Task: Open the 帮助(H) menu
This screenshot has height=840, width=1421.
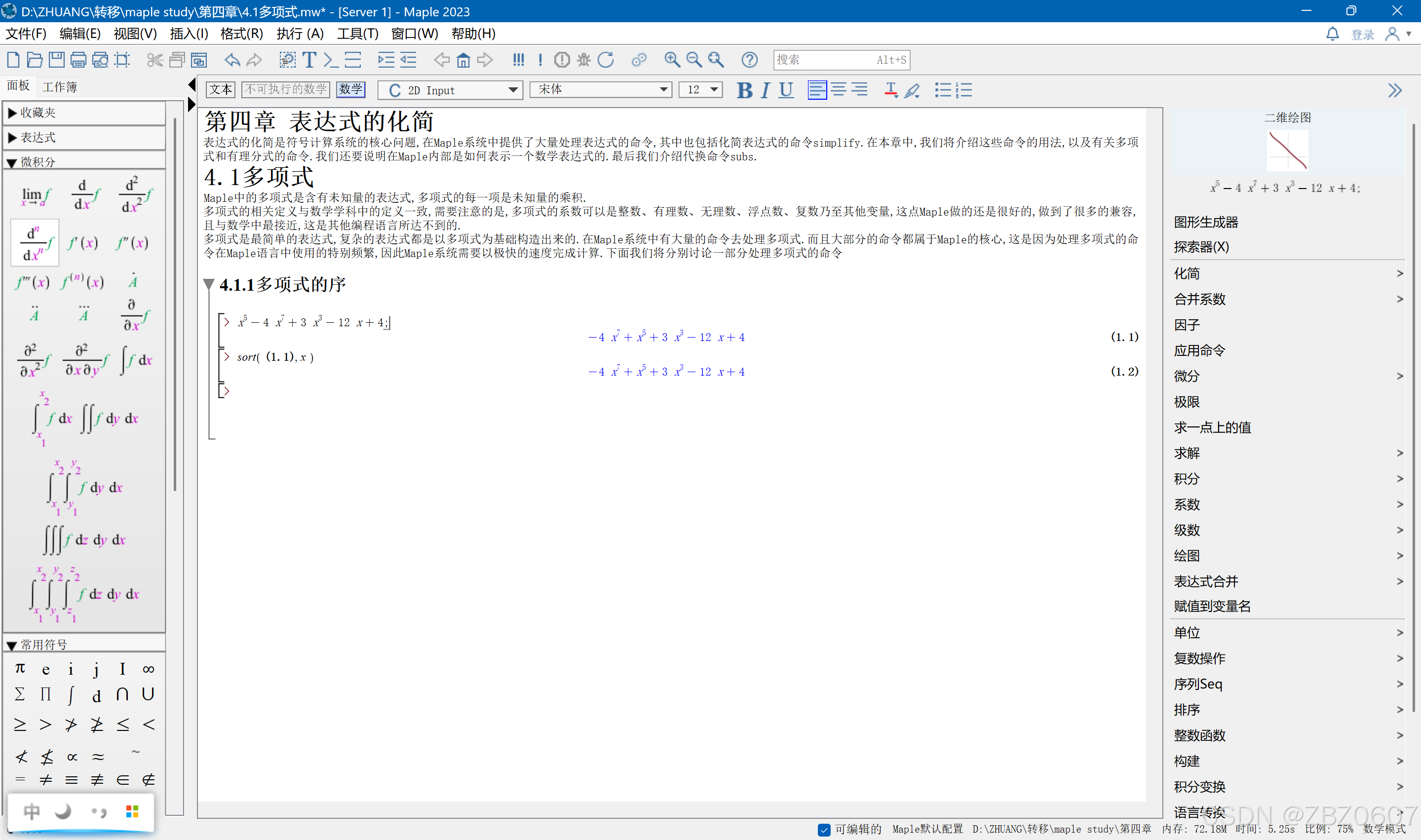Action: coord(473,34)
